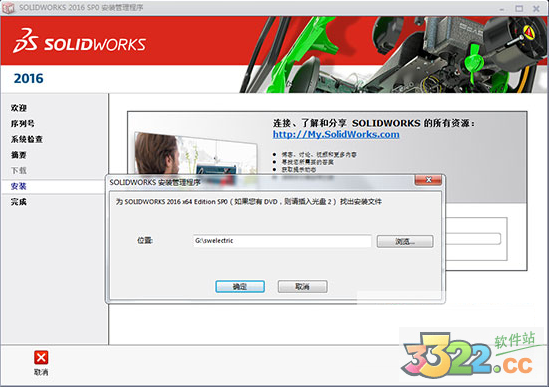The image size is (549, 387).
Task: Click the 取消 label under the red X
Action: click(41, 372)
